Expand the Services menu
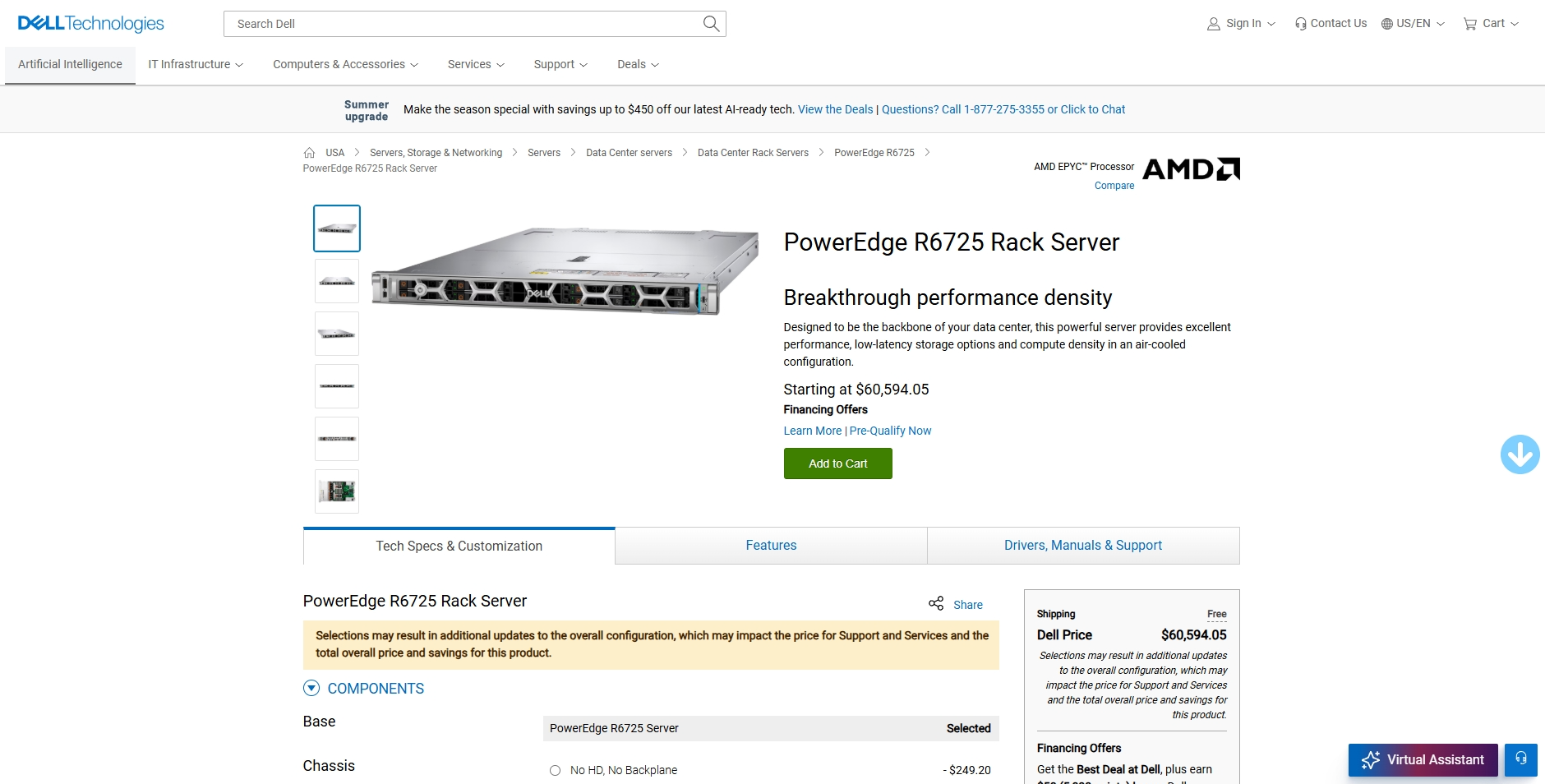 pos(476,64)
